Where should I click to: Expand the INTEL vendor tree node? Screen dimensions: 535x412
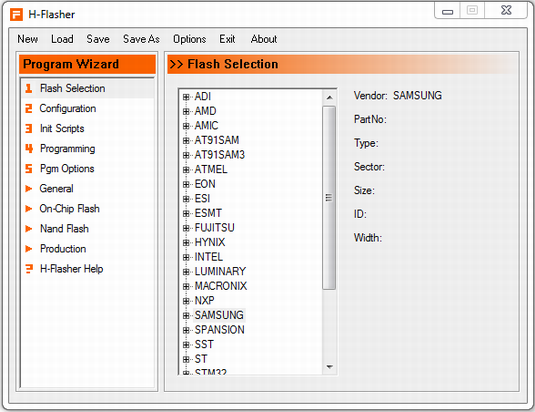(x=186, y=257)
